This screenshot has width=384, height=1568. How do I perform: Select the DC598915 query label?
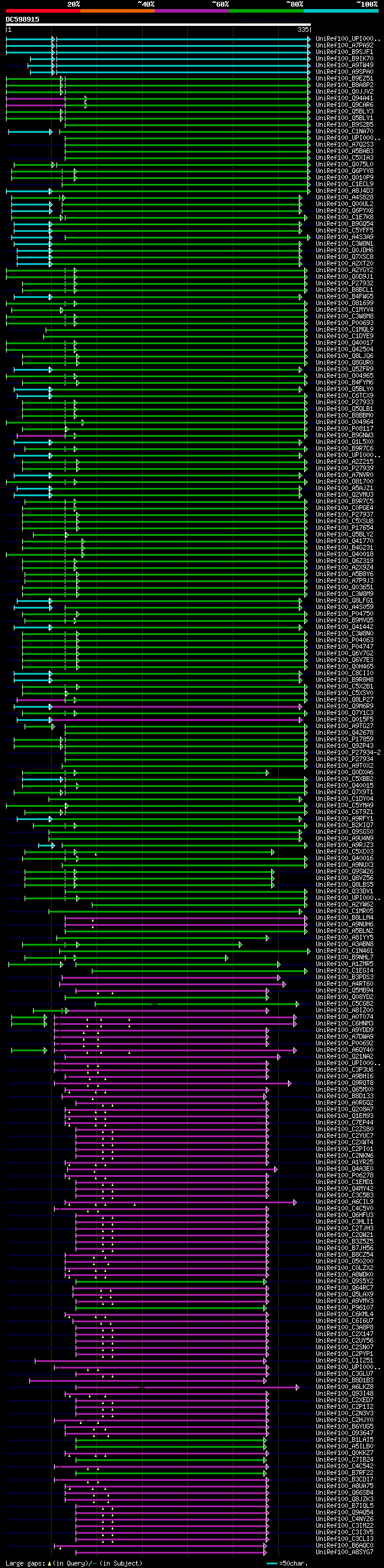click(x=22, y=19)
